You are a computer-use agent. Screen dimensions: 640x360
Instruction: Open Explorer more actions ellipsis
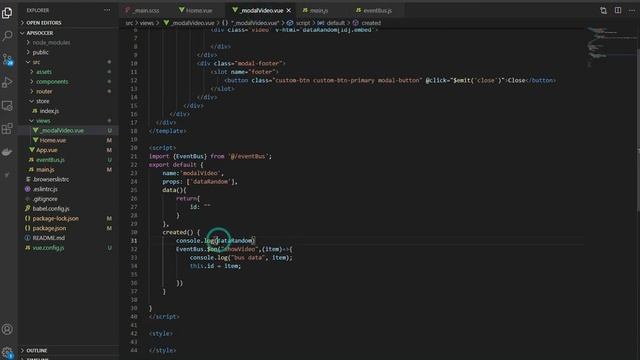107,10
